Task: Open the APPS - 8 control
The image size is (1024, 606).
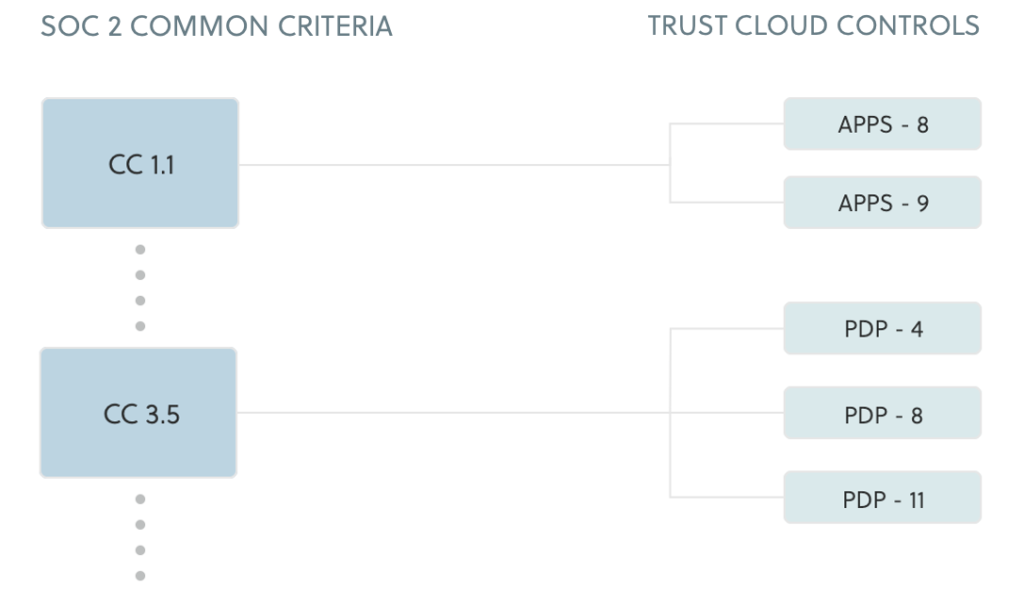Action: click(x=882, y=124)
